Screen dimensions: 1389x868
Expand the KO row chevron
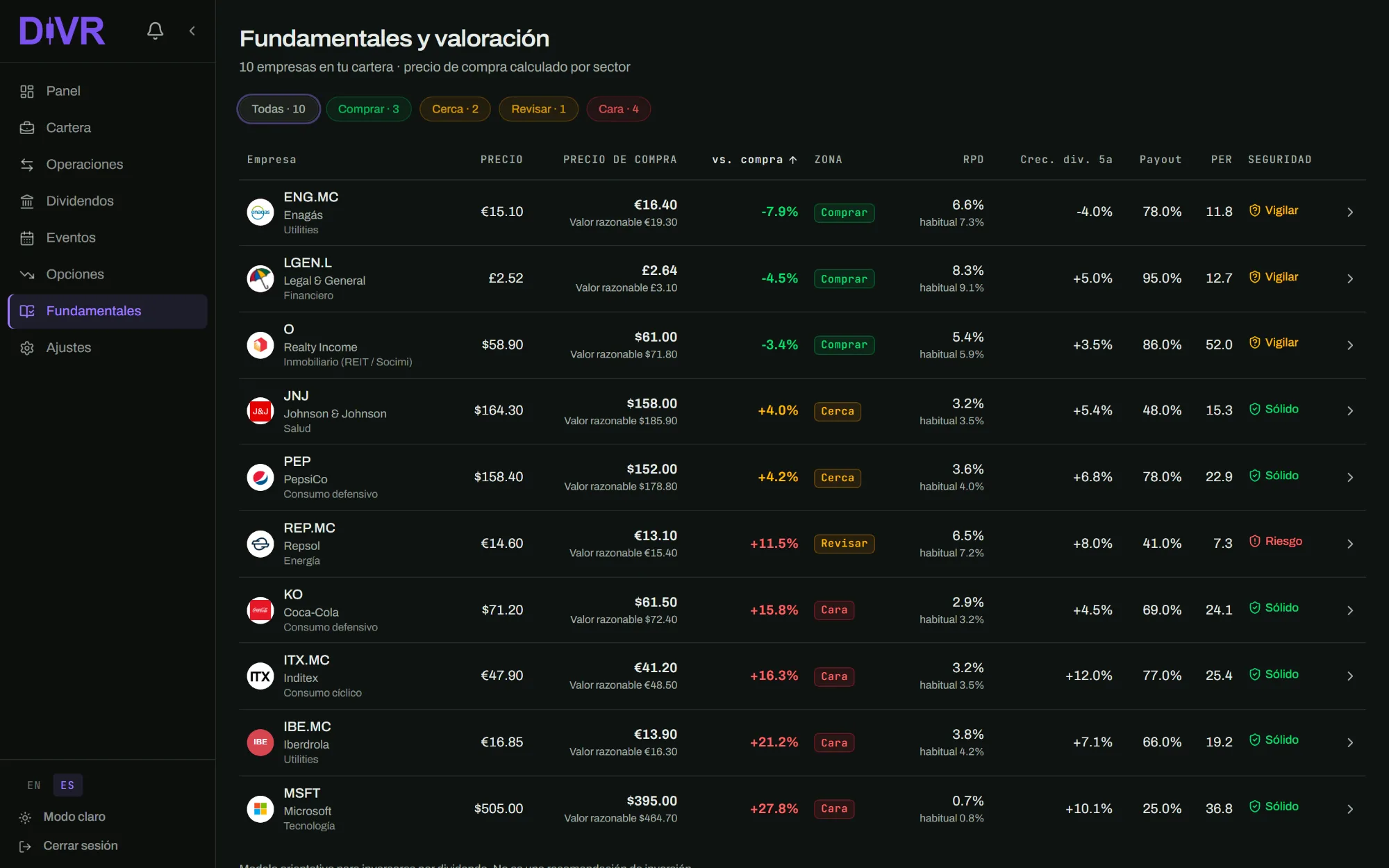coord(1350,610)
